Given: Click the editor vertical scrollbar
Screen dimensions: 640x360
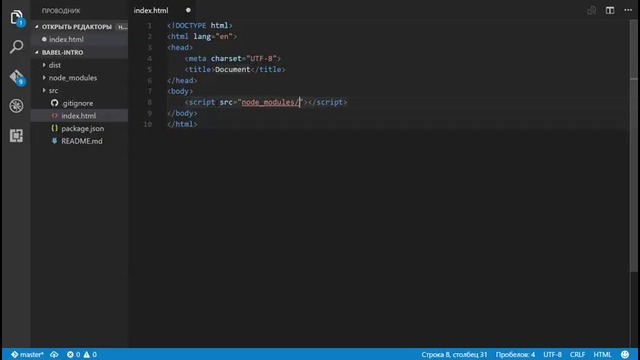Looking at the screenshot, I should coord(633,147).
